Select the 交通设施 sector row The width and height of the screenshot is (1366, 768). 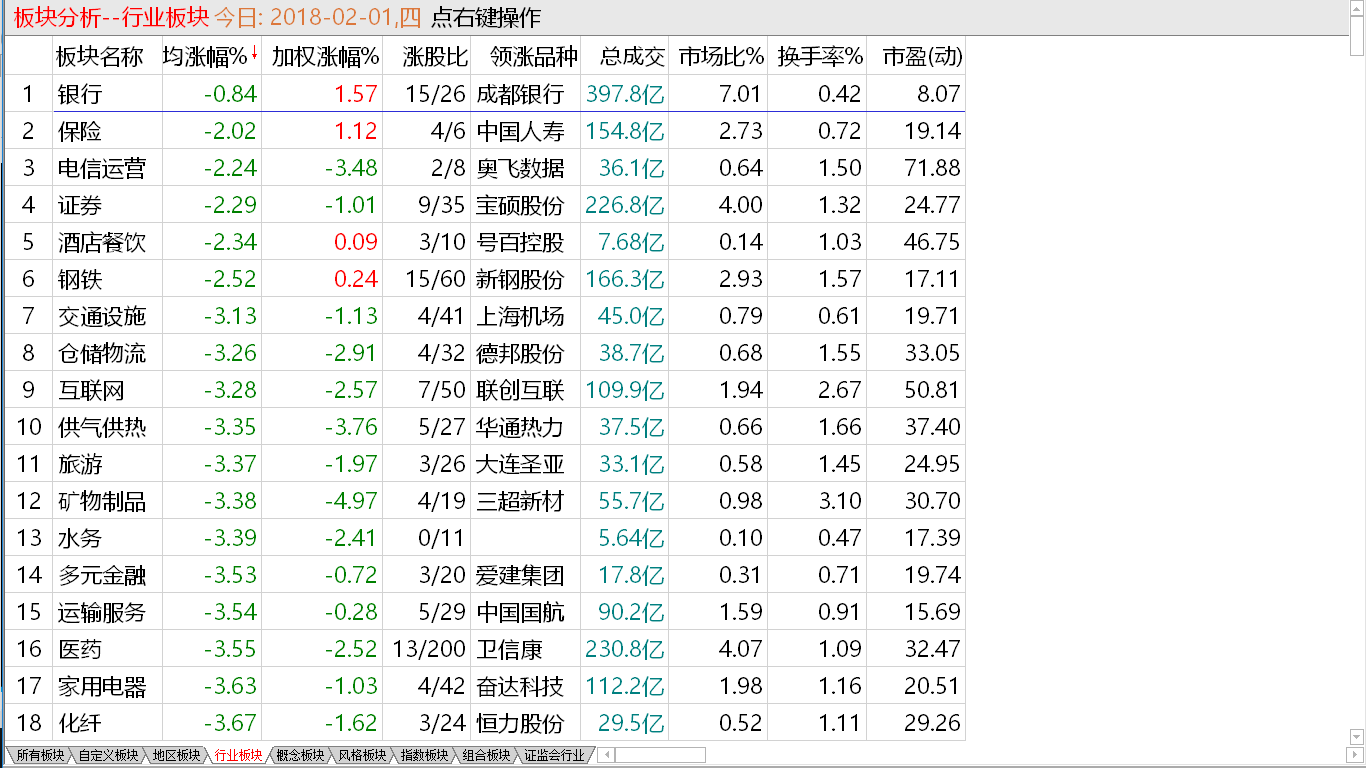click(x=483, y=316)
